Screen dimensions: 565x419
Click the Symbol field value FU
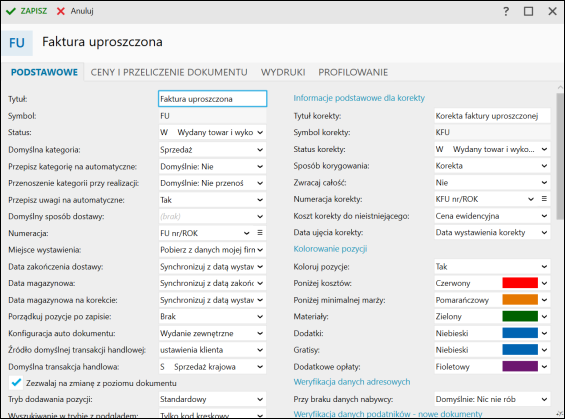coord(212,116)
